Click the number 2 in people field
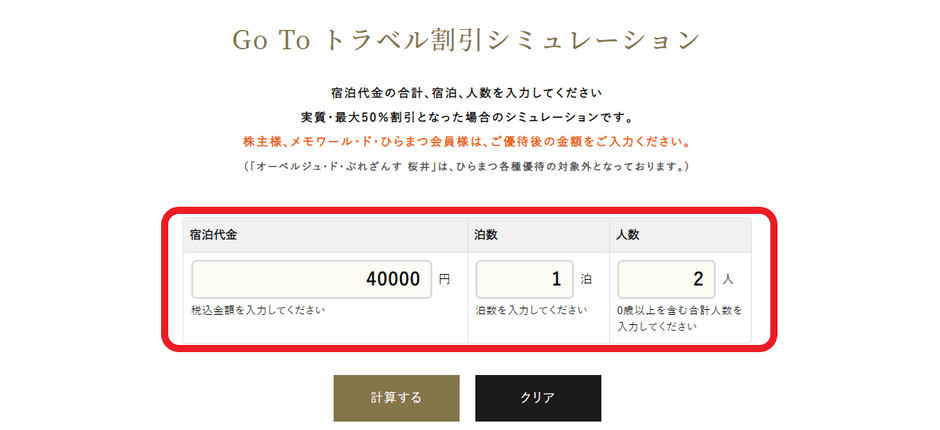Screen dimensions: 940x430 [699, 280]
